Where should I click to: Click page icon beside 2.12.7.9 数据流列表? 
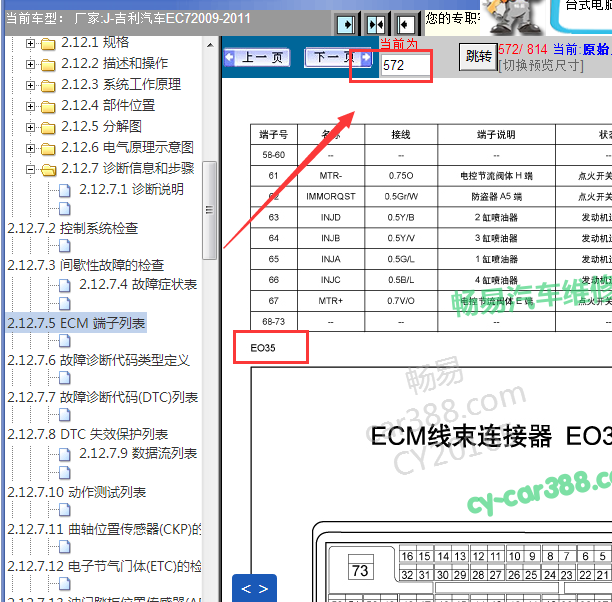tap(65, 454)
